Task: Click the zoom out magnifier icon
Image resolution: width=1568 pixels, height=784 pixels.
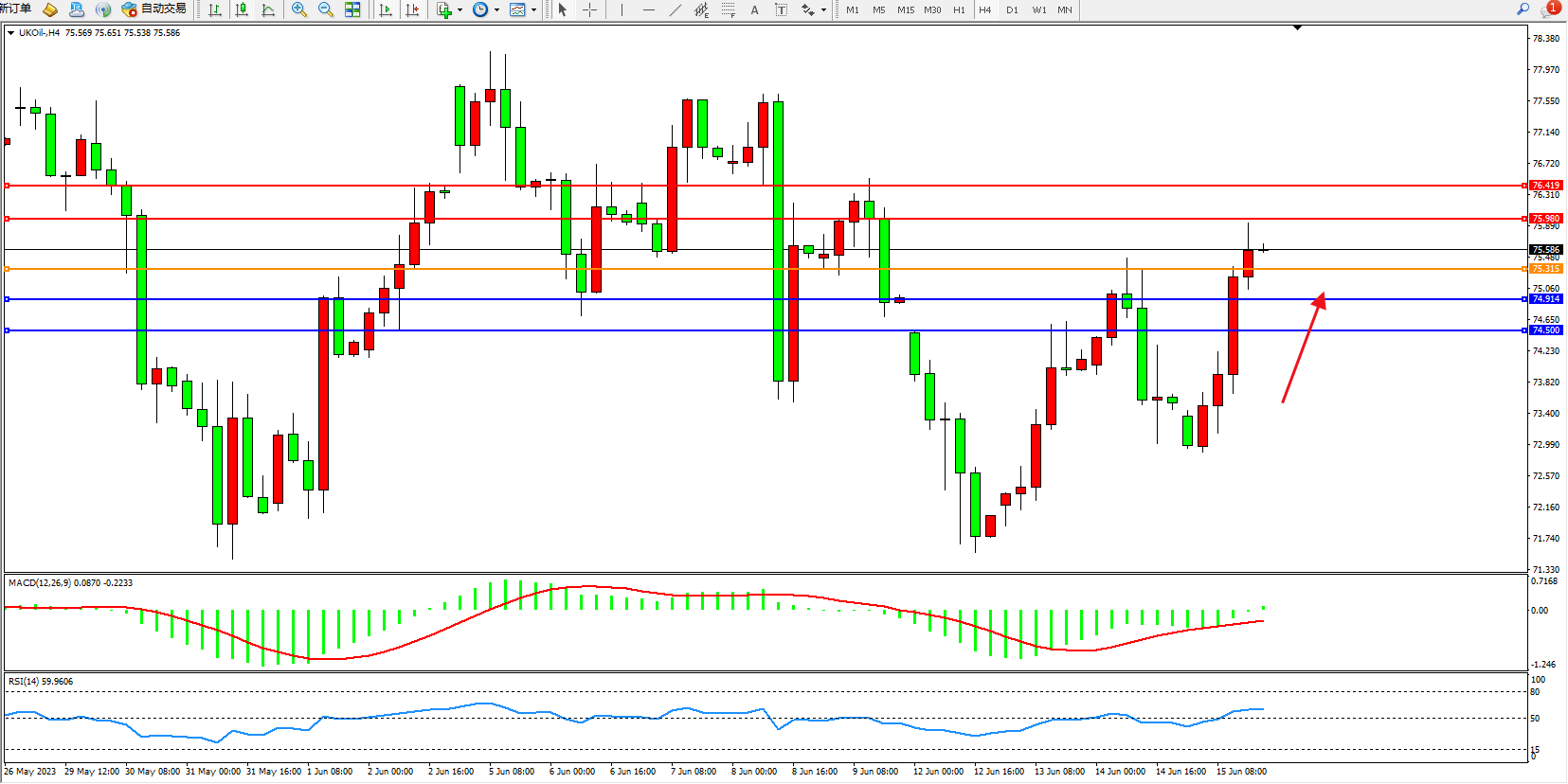Action: [326, 9]
